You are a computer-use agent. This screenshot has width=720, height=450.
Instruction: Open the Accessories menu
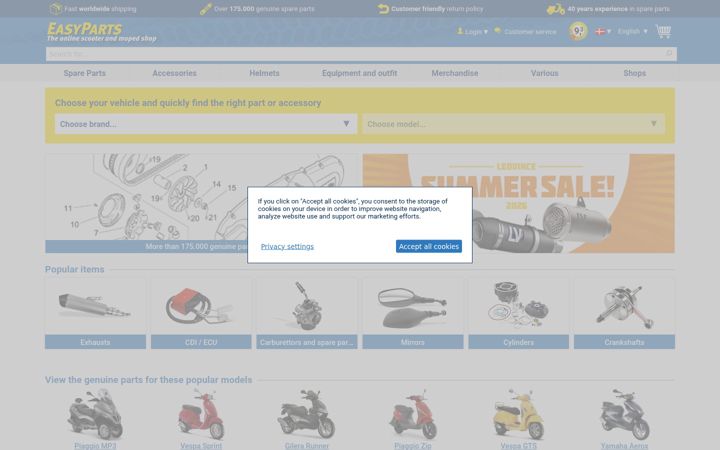click(x=174, y=73)
